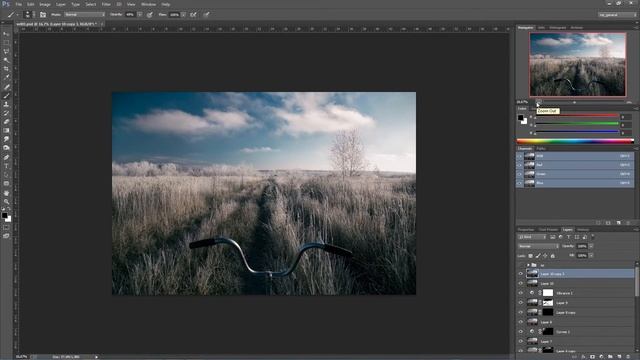The height and width of the screenshot is (360, 640).
Task: Switch to the Histogram tab
Action: click(x=558, y=28)
